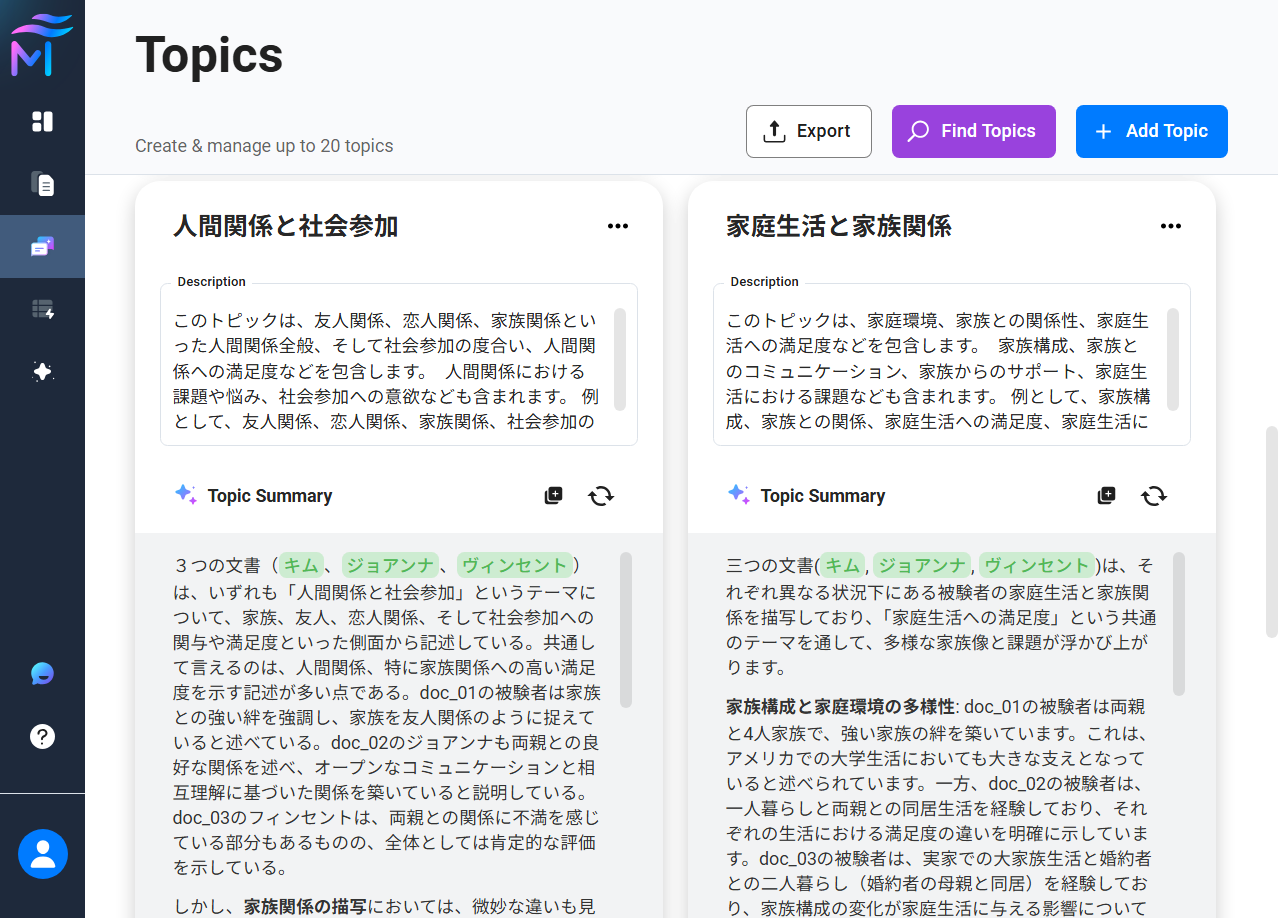Select the Topics chat icon in sidebar

pos(42,247)
